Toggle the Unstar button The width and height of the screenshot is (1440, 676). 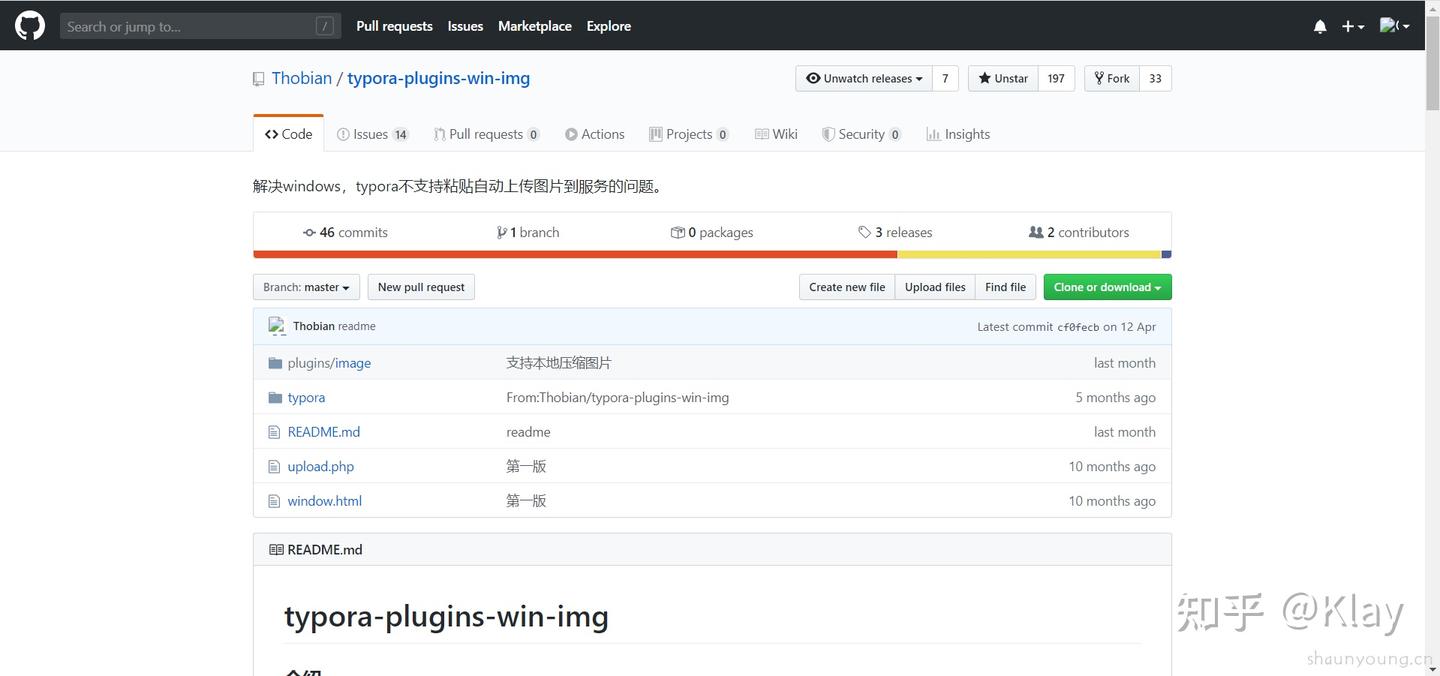pyautogui.click(x=1003, y=78)
